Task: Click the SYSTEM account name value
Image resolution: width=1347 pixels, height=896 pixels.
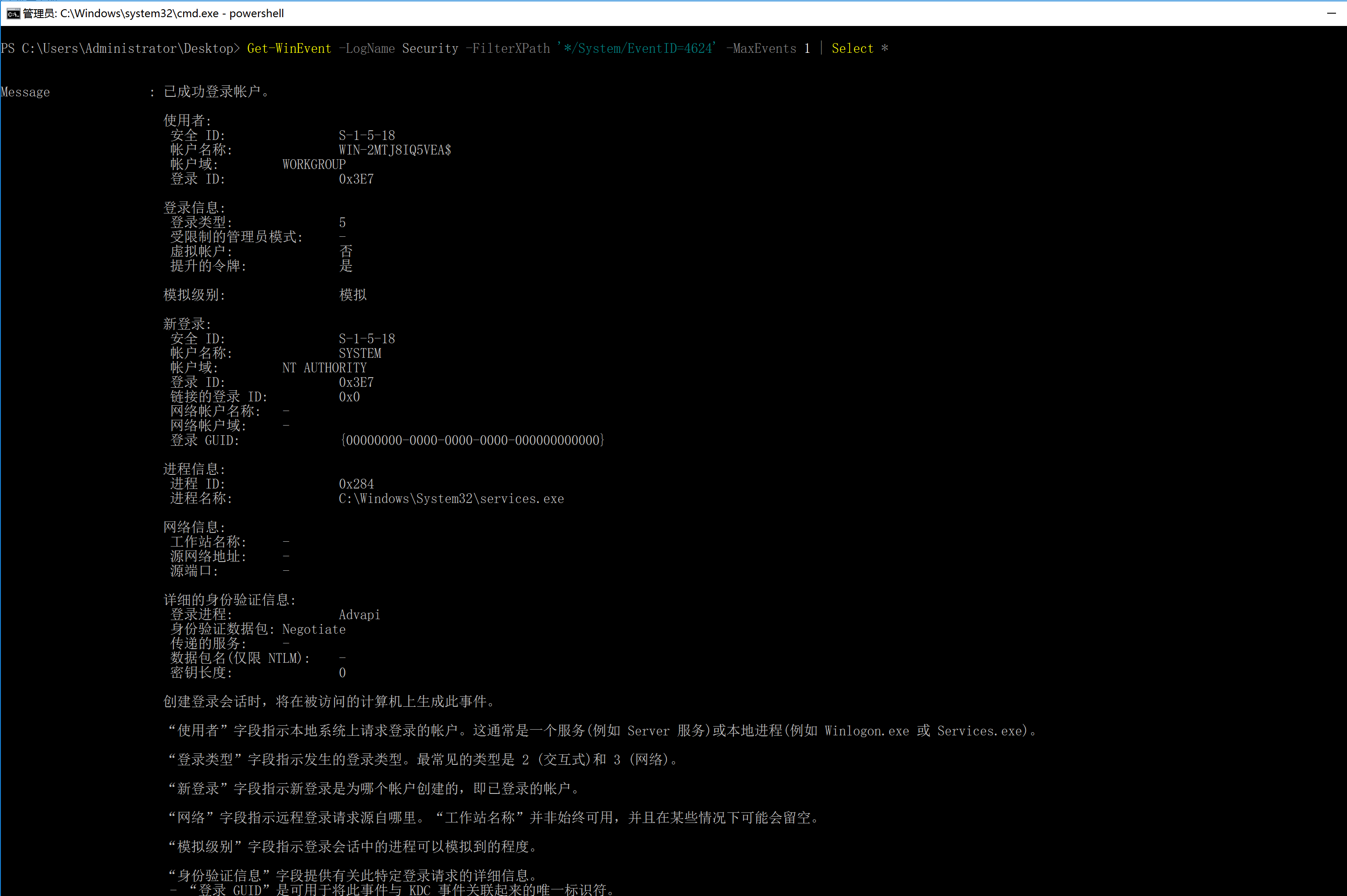Action: [360, 353]
